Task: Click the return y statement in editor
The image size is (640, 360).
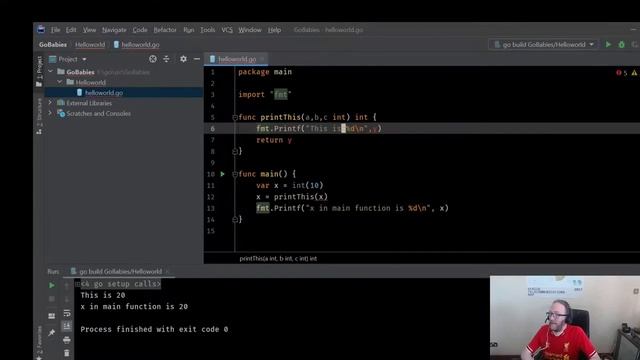Action: (x=274, y=140)
